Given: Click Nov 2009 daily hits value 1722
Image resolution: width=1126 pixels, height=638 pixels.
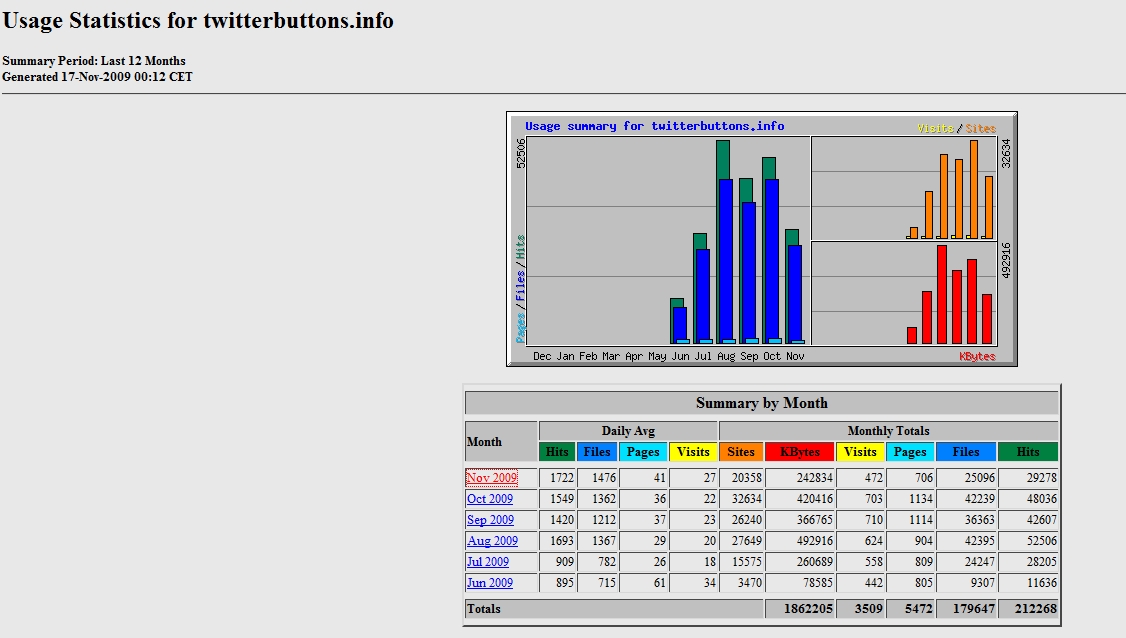Looking at the screenshot, I should coord(562,478).
